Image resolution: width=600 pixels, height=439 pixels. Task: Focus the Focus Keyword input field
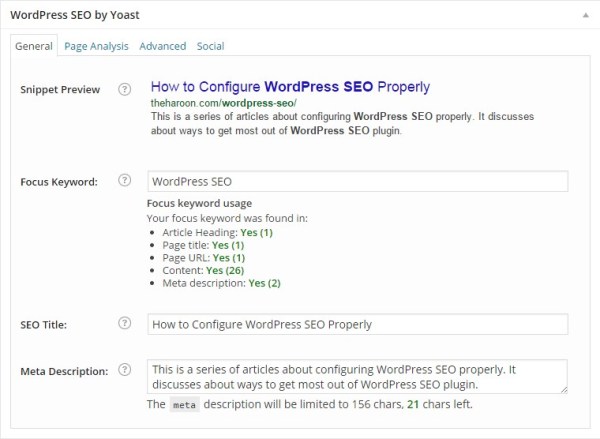click(x=357, y=181)
